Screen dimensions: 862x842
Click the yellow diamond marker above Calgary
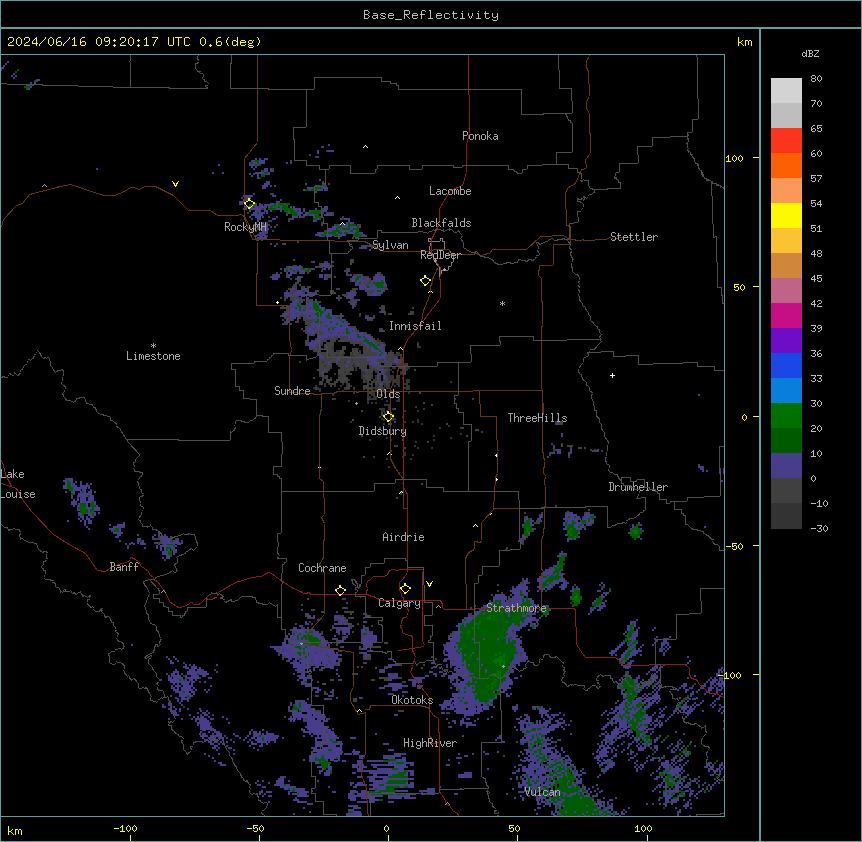pos(405,589)
